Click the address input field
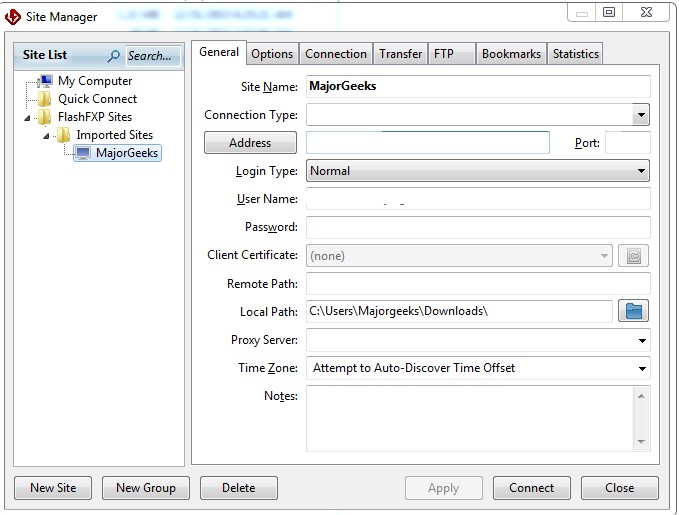The image size is (679, 515). tap(428, 143)
